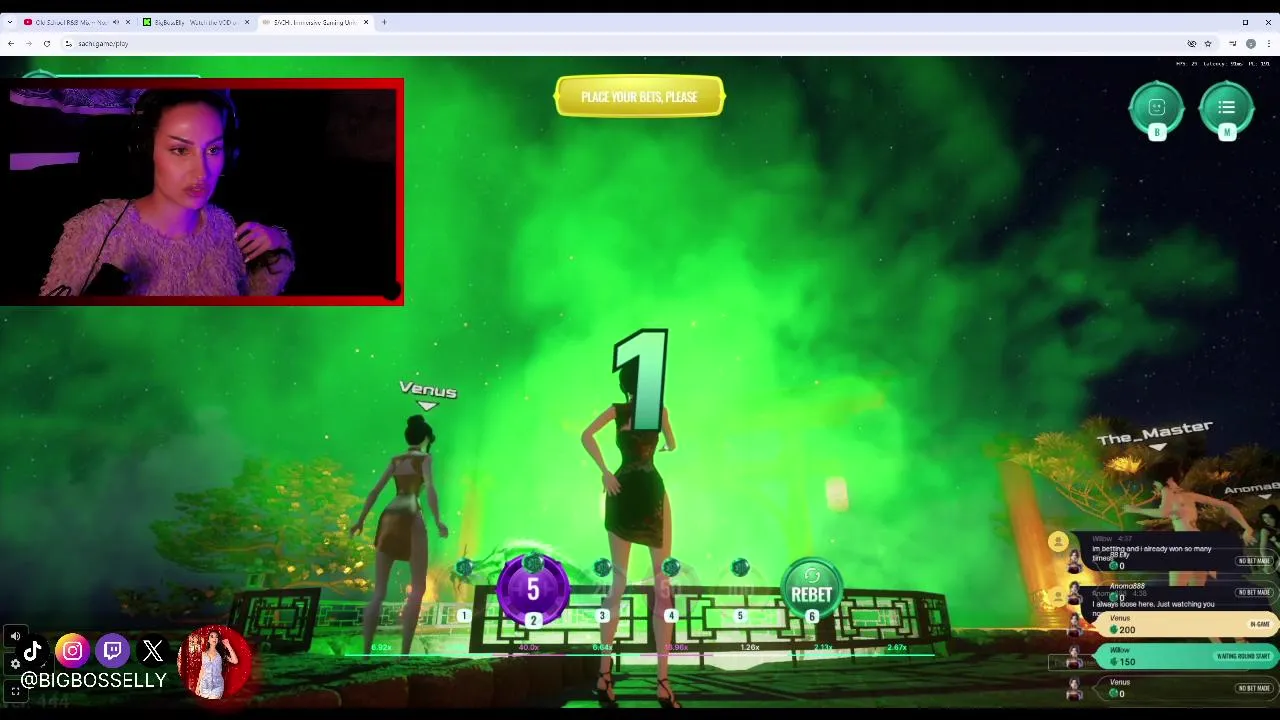This screenshot has height=720, width=1280.
Task: Open game settings gear icon
Action: [15, 664]
